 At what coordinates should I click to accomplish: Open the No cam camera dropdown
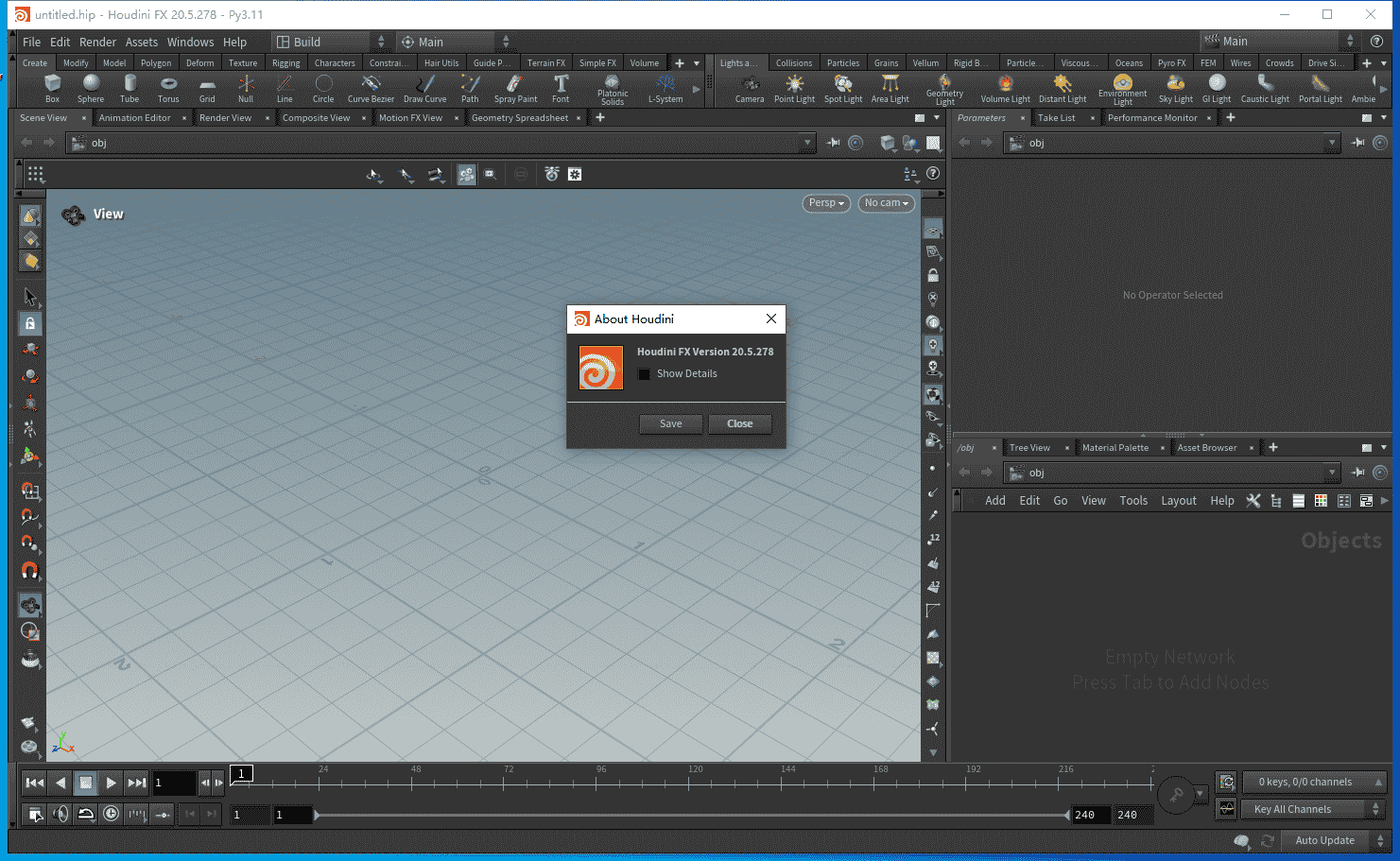886,203
